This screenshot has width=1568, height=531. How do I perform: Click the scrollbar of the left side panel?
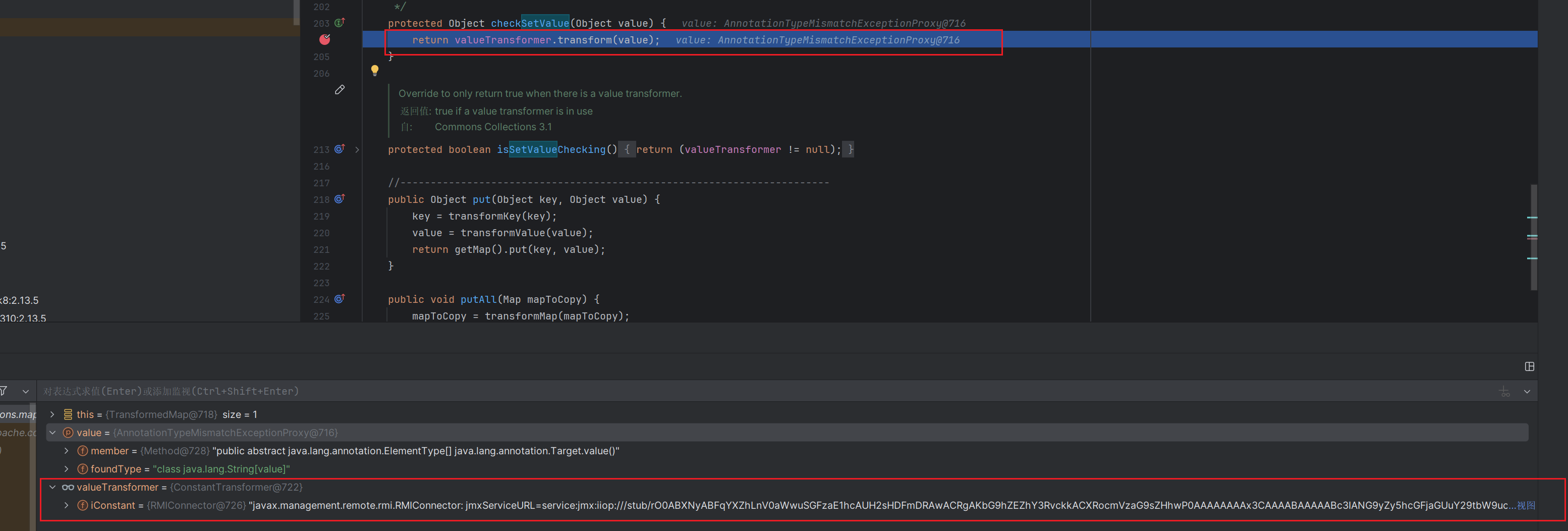pyautogui.click(x=297, y=12)
